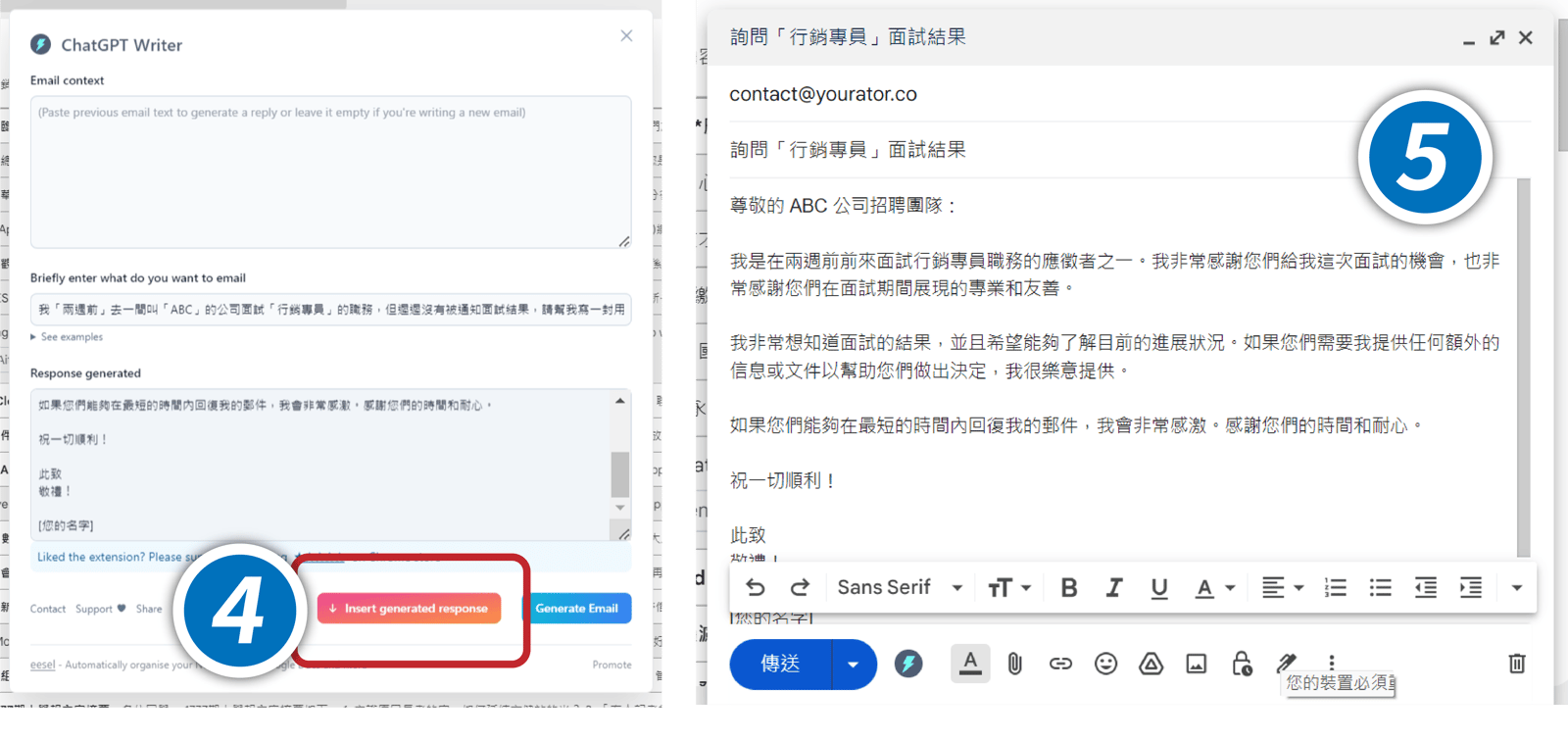Open the send options dropdown arrow
Viewport: 1568px width, 740px height.
854,664
